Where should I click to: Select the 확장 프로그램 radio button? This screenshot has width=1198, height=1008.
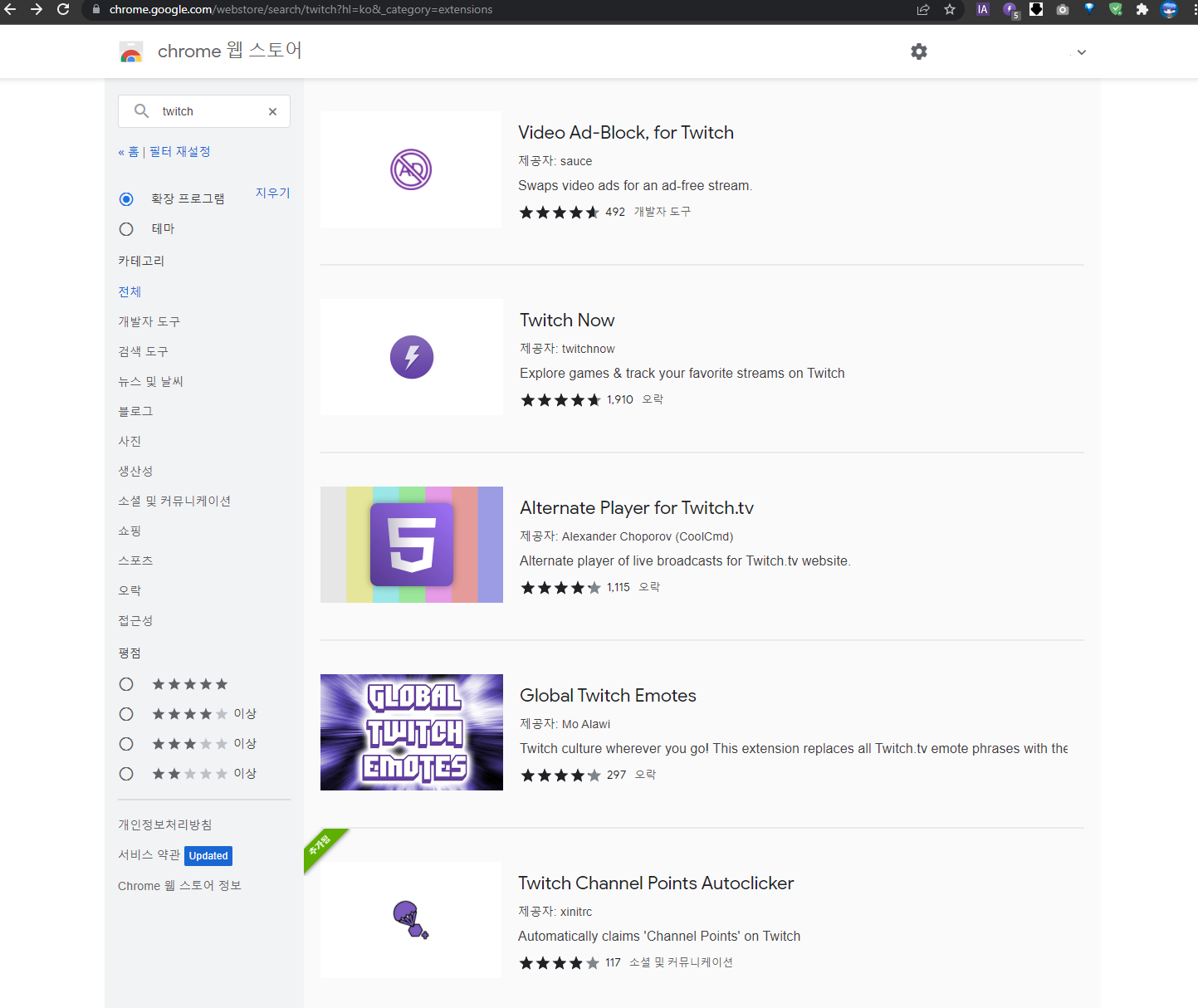(x=126, y=199)
